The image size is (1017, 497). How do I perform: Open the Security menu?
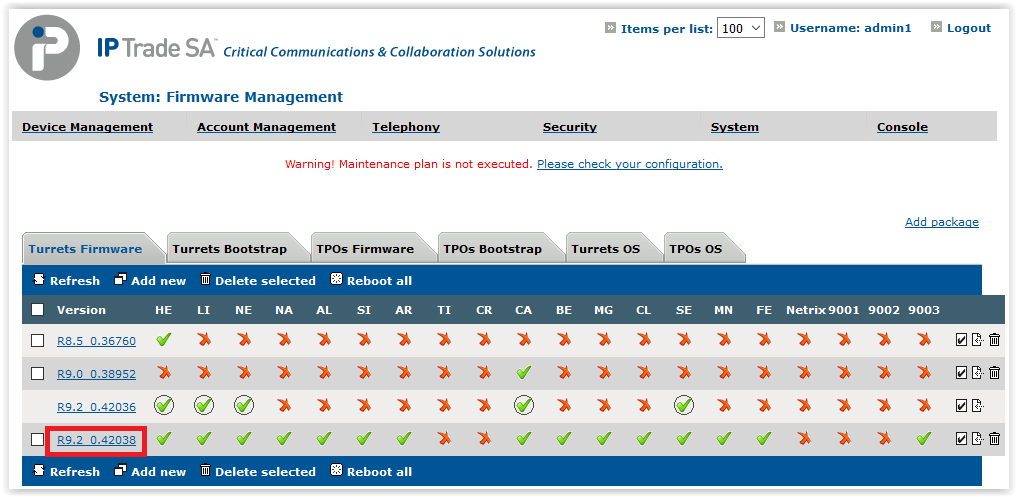point(569,127)
